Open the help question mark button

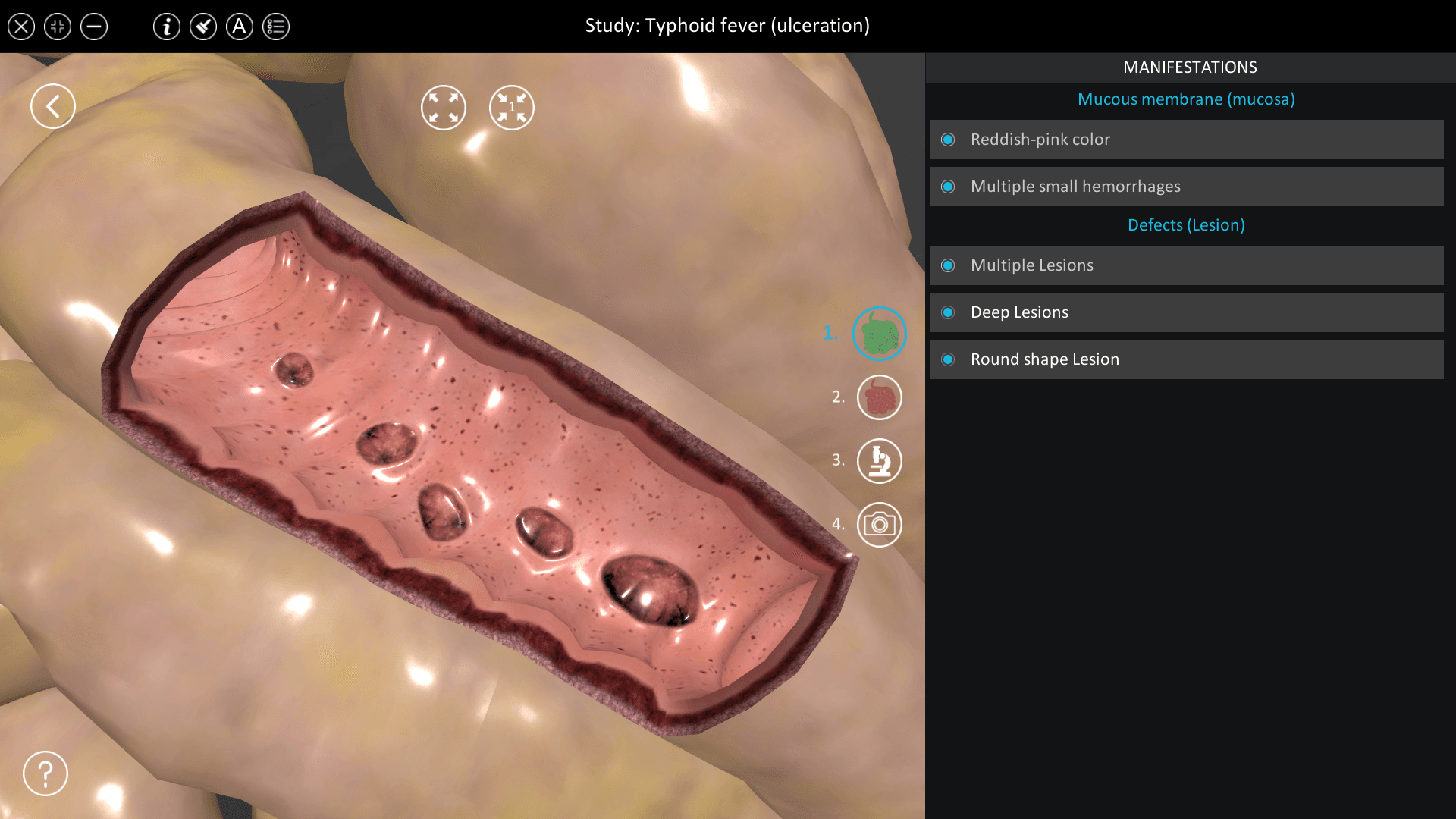coord(45,773)
